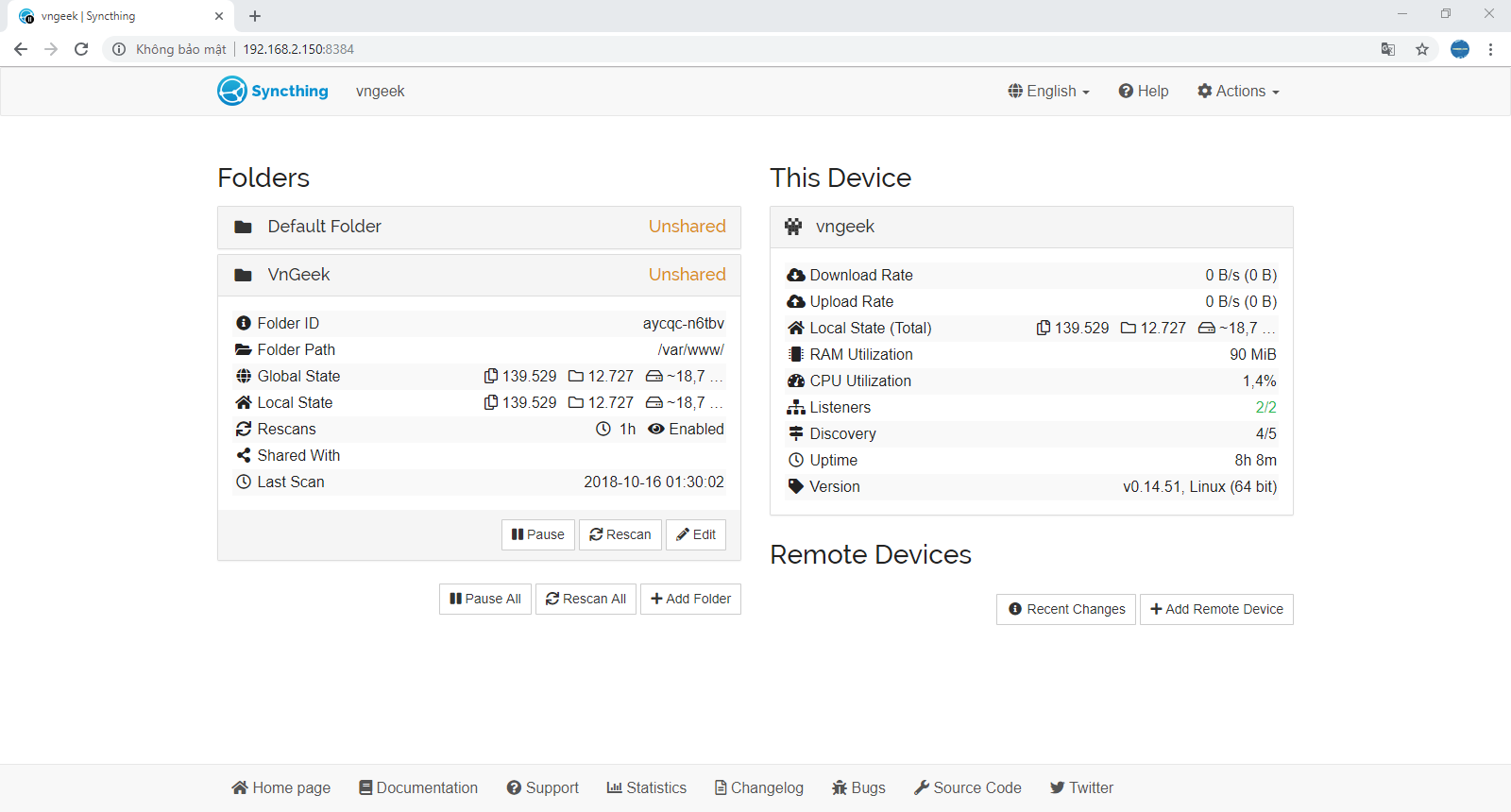The image size is (1511, 812).
Task: Click the Last Scan timestamp 2018-10-16 01:30:02
Action: pyautogui.click(x=654, y=482)
